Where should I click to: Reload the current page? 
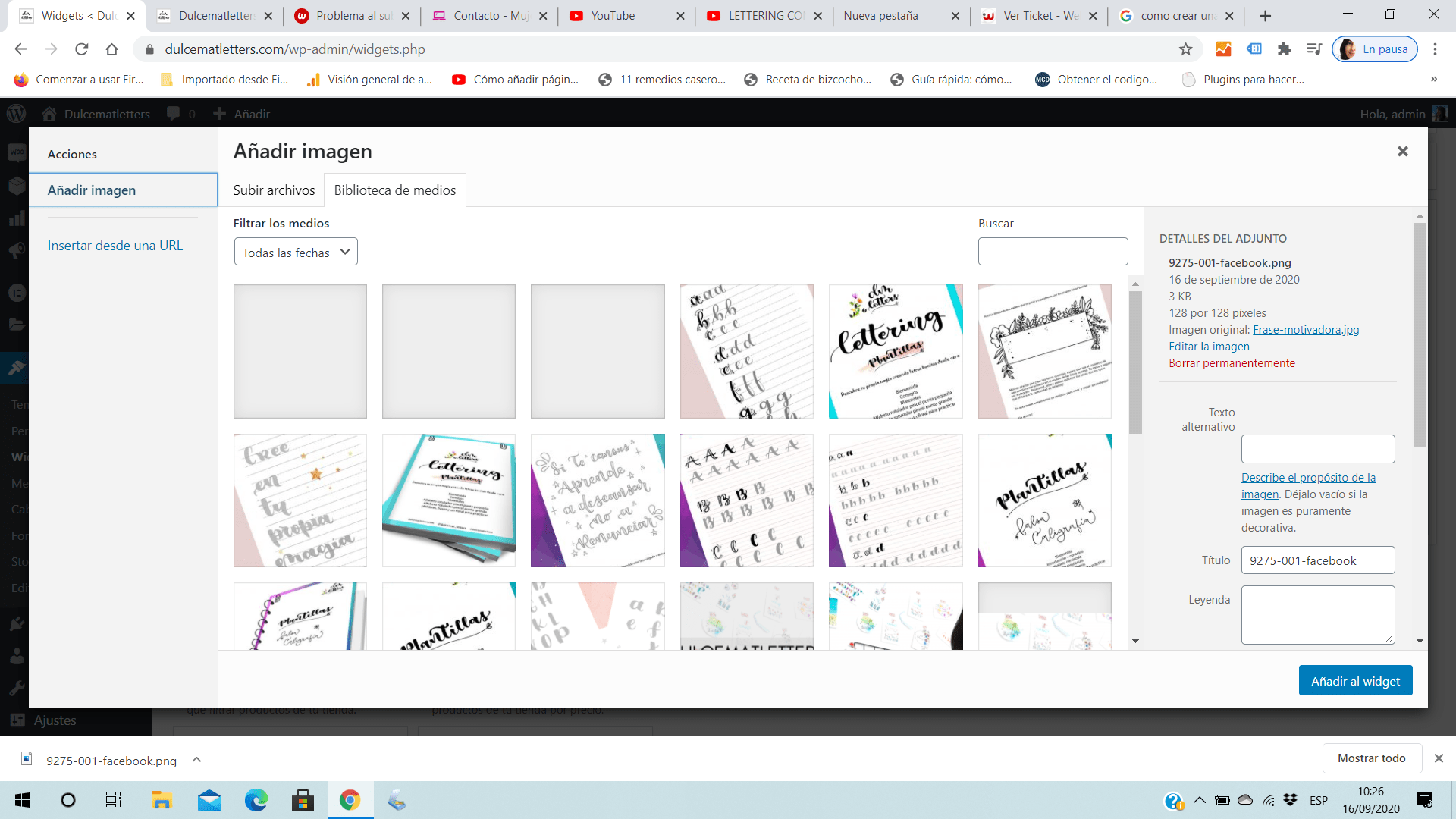81,49
